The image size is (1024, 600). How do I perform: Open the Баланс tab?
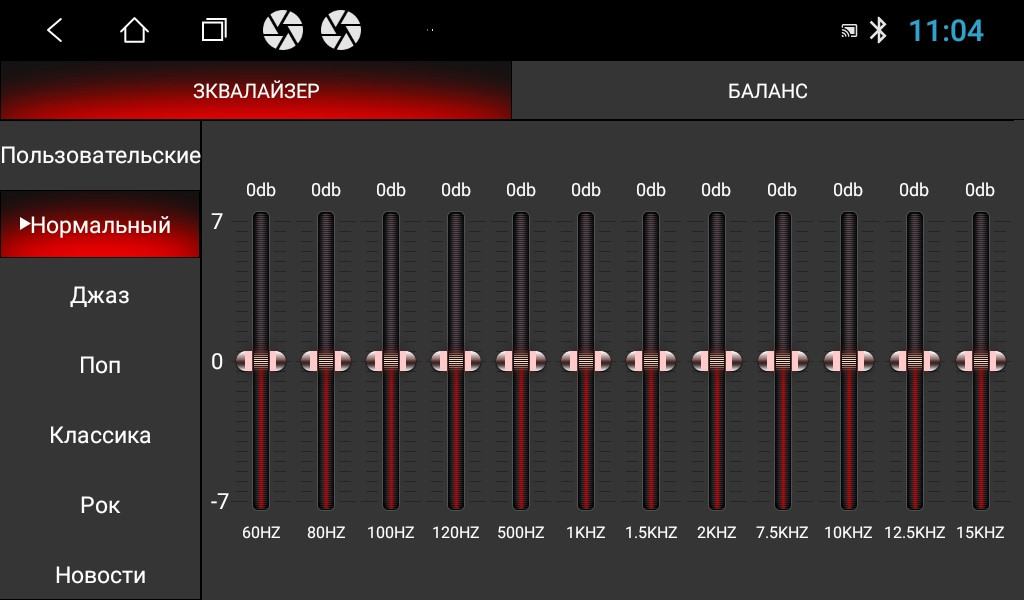[767, 91]
